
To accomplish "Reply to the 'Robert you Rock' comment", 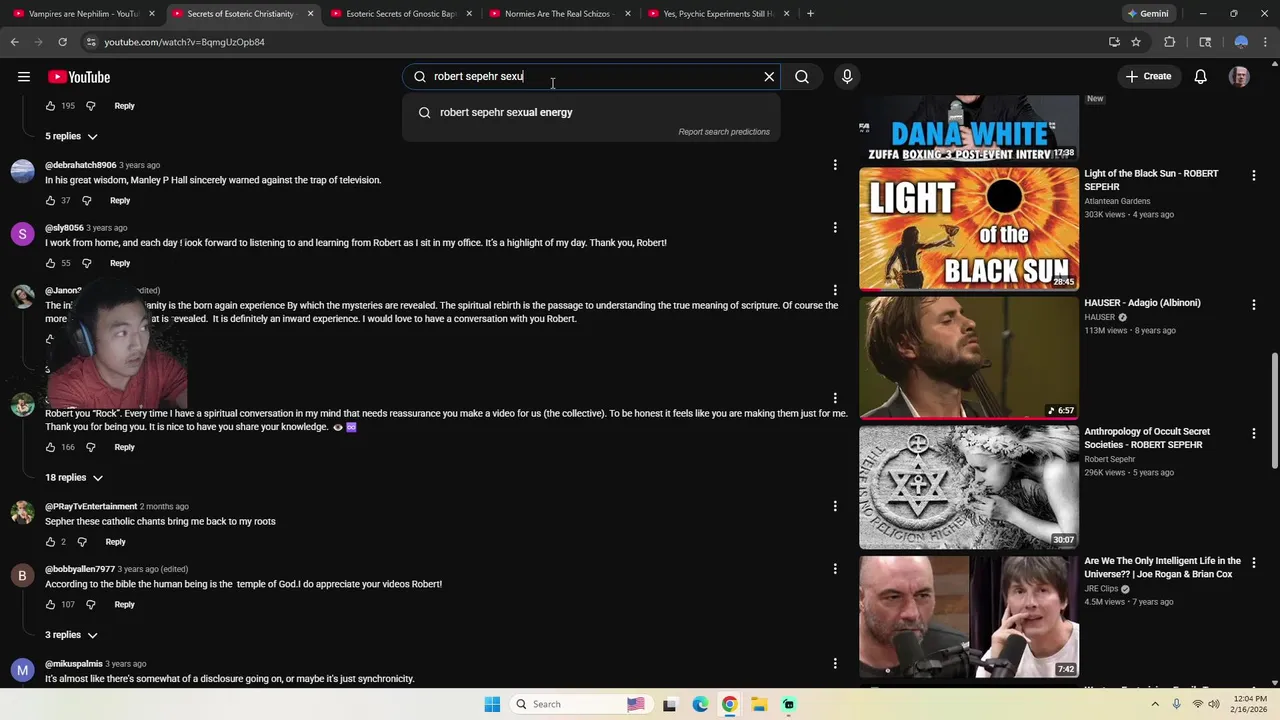I will (x=124, y=448).
